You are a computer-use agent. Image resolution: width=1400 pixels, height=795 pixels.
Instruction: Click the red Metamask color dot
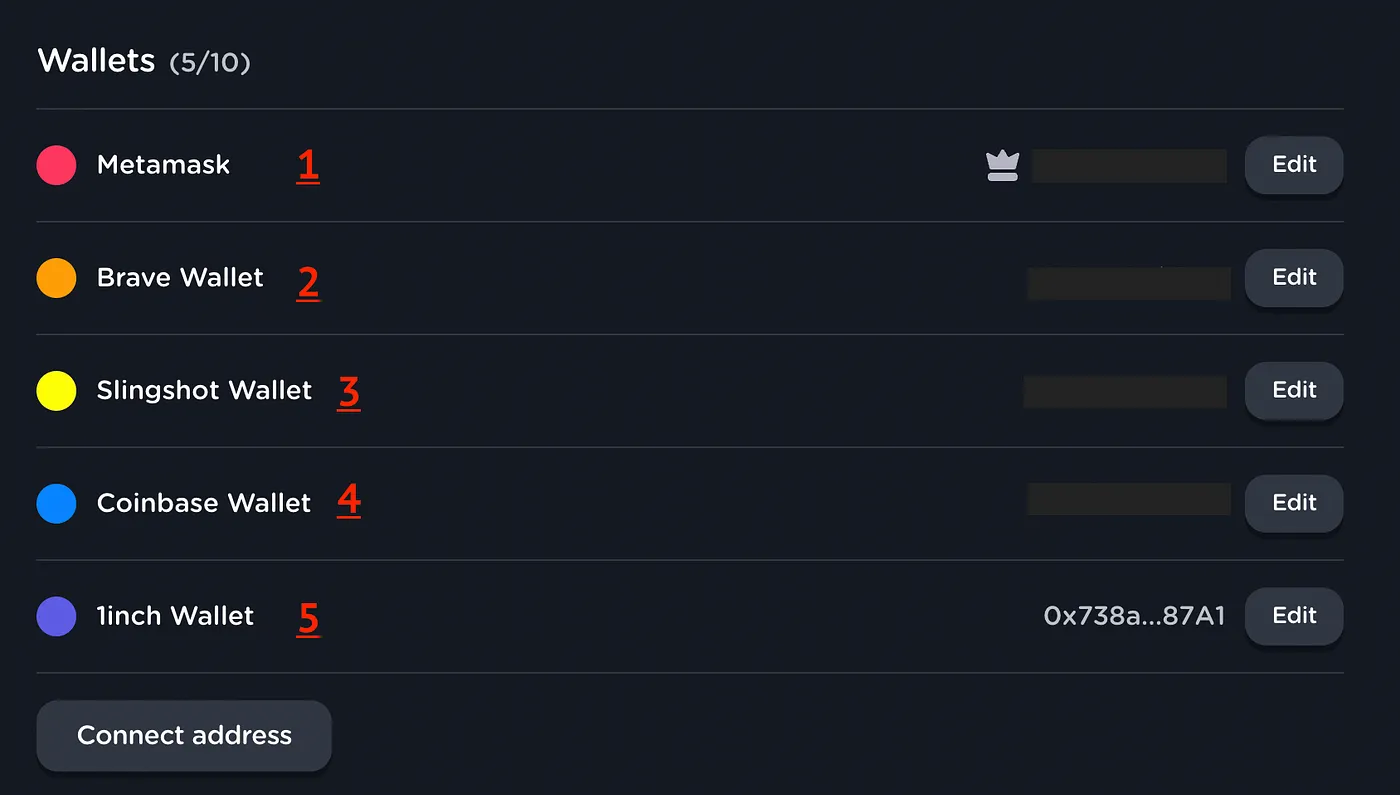[56, 165]
